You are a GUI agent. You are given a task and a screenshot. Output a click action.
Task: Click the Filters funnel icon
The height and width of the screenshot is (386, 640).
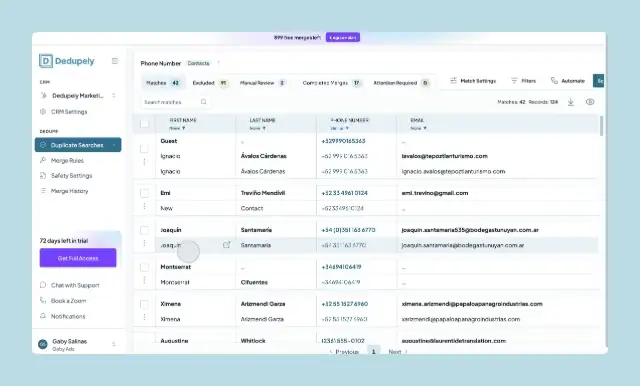[x=514, y=80]
